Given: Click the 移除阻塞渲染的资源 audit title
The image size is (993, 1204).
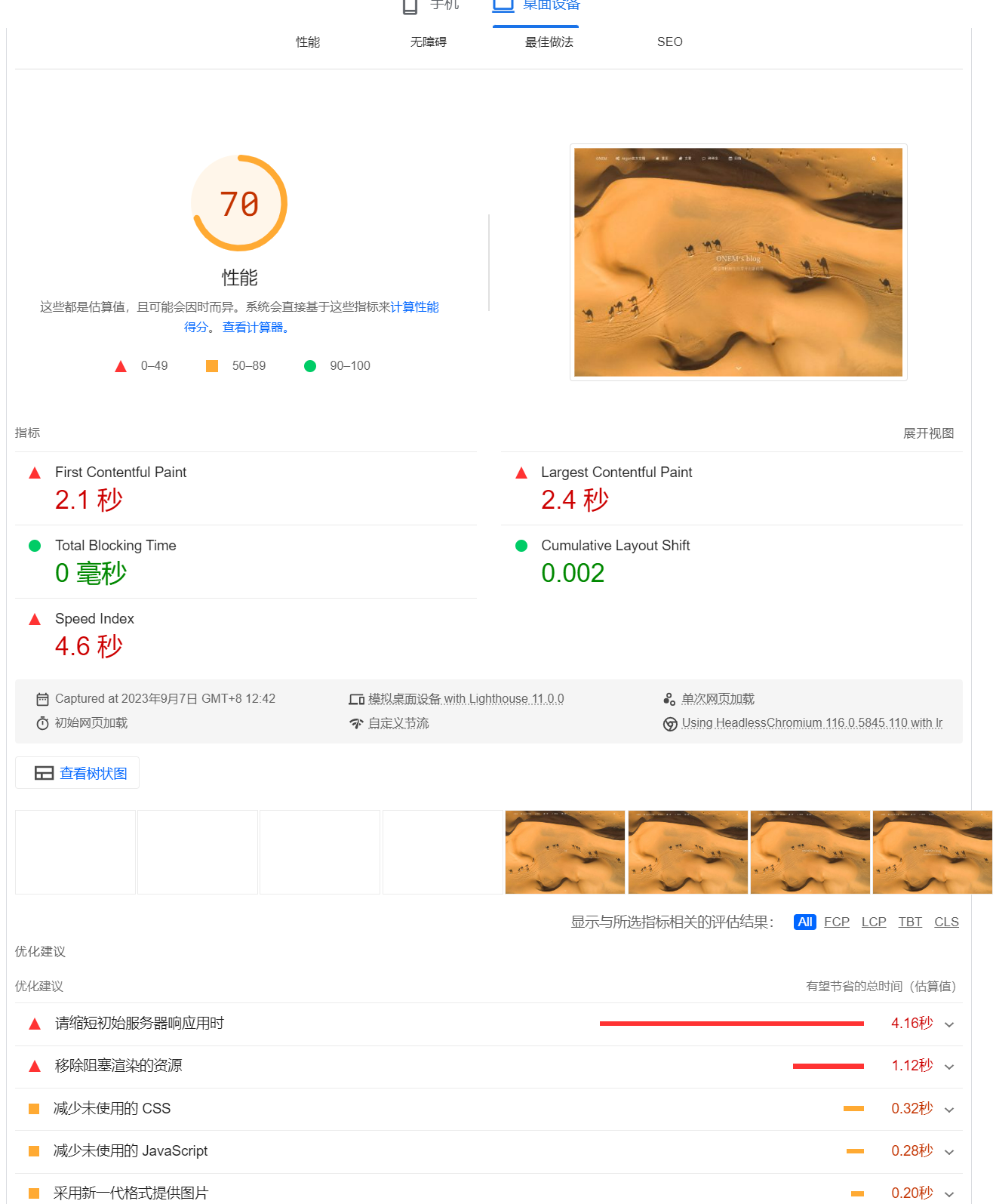Looking at the screenshot, I should click(x=118, y=1066).
